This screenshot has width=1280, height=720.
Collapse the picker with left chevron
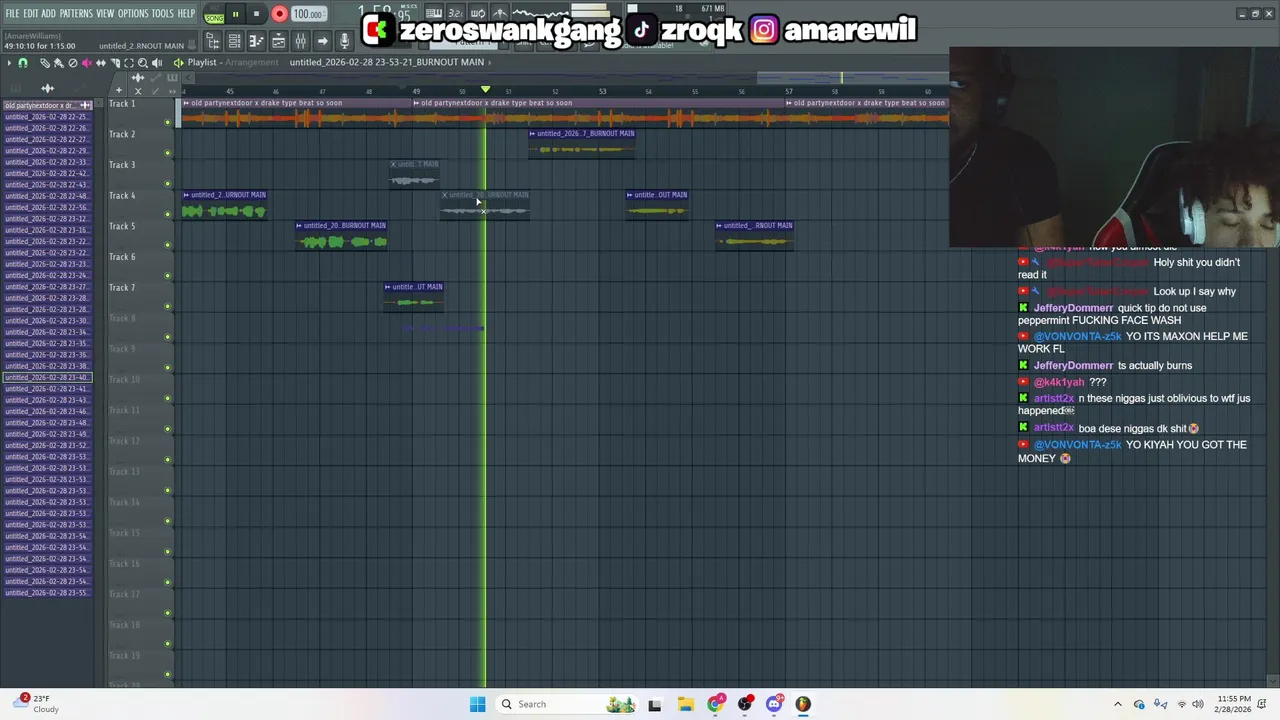pos(188,78)
